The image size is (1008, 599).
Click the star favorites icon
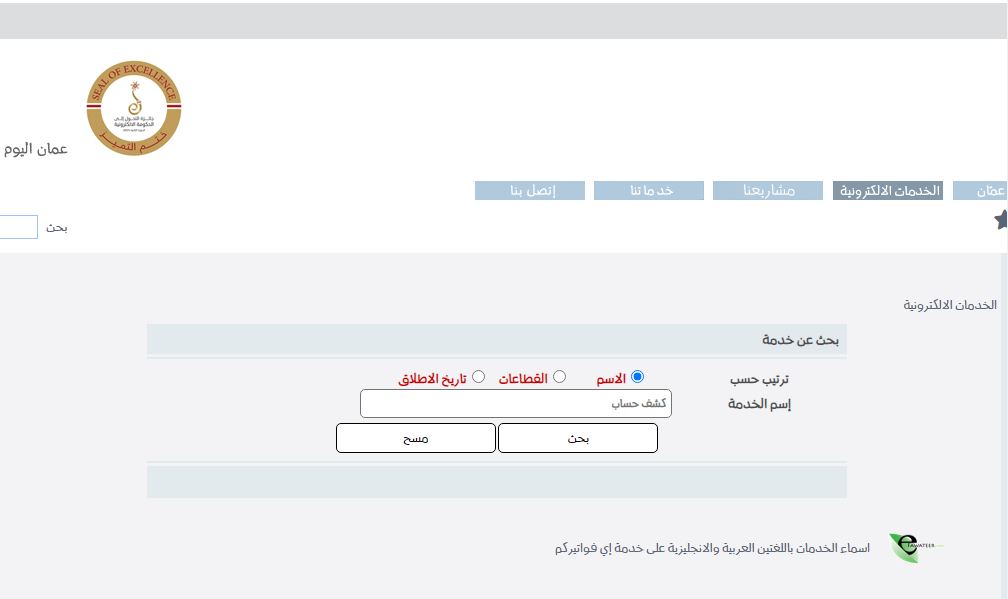pyautogui.click(x=1001, y=220)
